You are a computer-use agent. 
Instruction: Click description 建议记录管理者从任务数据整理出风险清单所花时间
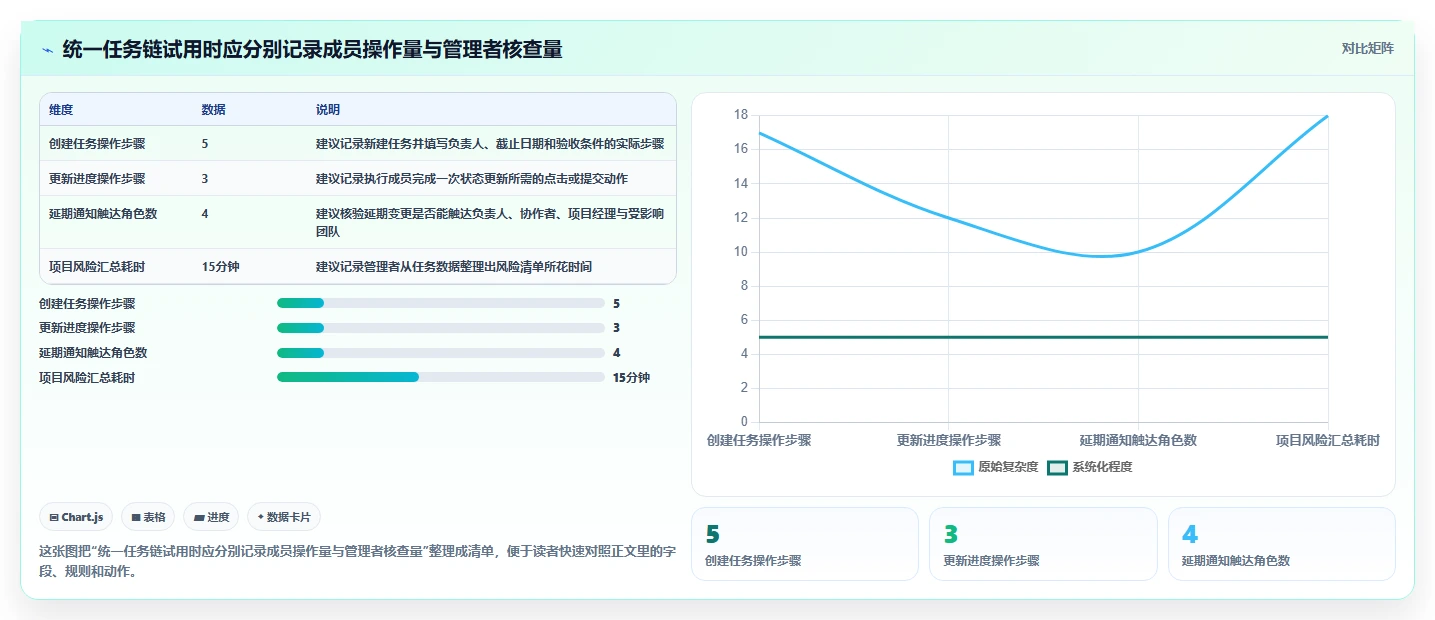[x=453, y=266]
